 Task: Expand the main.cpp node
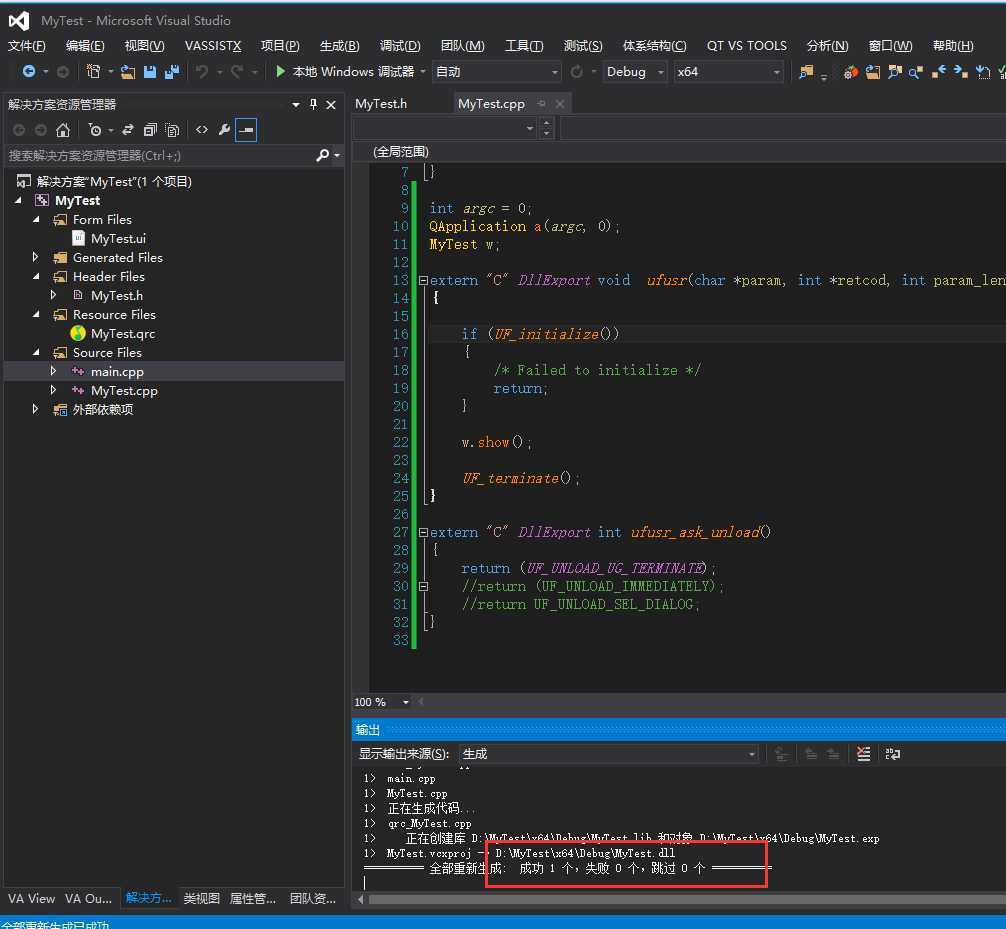click(54, 371)
